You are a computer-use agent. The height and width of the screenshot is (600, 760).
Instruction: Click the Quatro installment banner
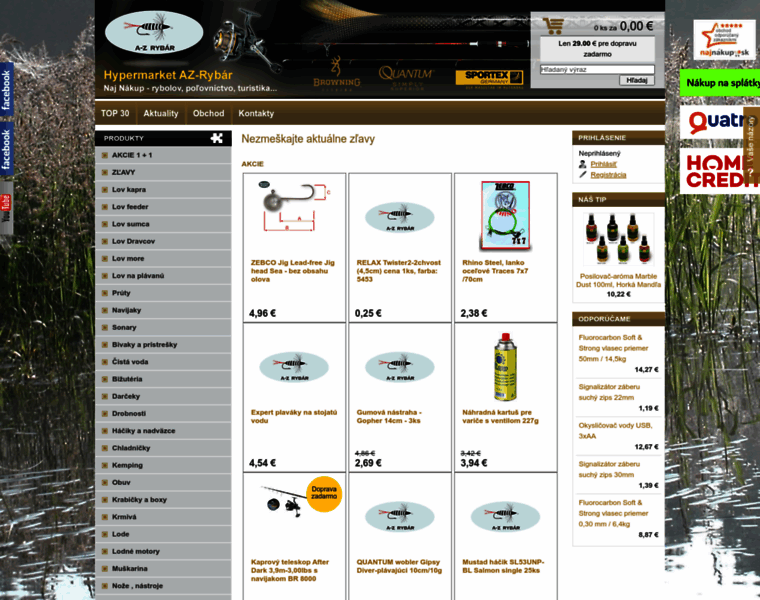[720, 122]
